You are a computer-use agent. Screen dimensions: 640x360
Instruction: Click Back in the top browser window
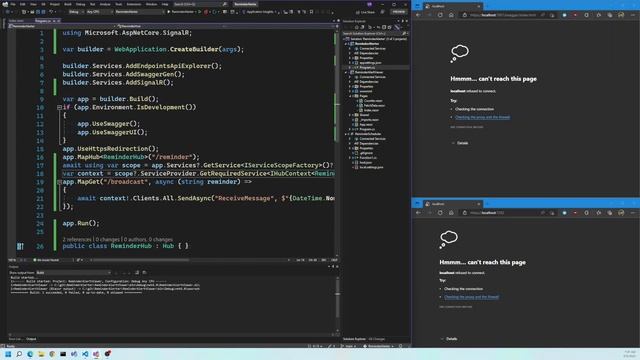point(418,15)
